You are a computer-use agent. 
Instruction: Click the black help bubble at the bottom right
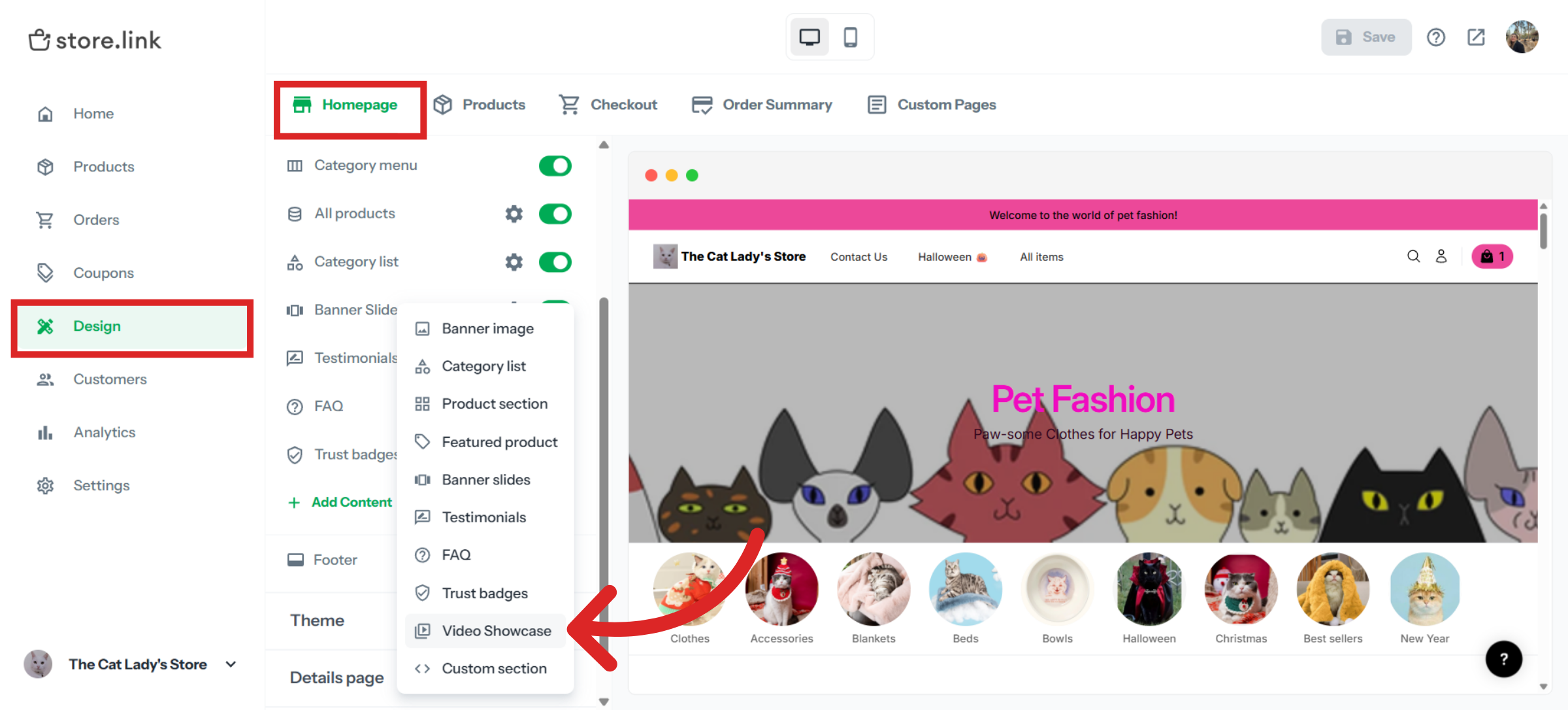click(x=1503, y=658)
